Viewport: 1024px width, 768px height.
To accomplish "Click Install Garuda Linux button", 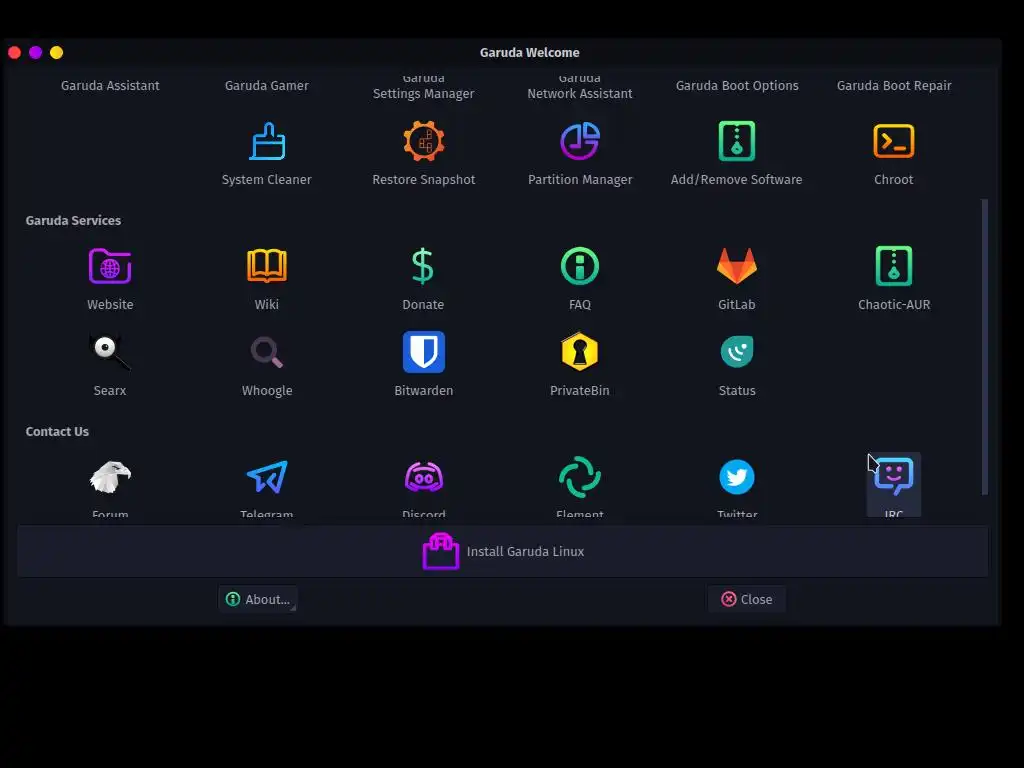I will point(503,551).
